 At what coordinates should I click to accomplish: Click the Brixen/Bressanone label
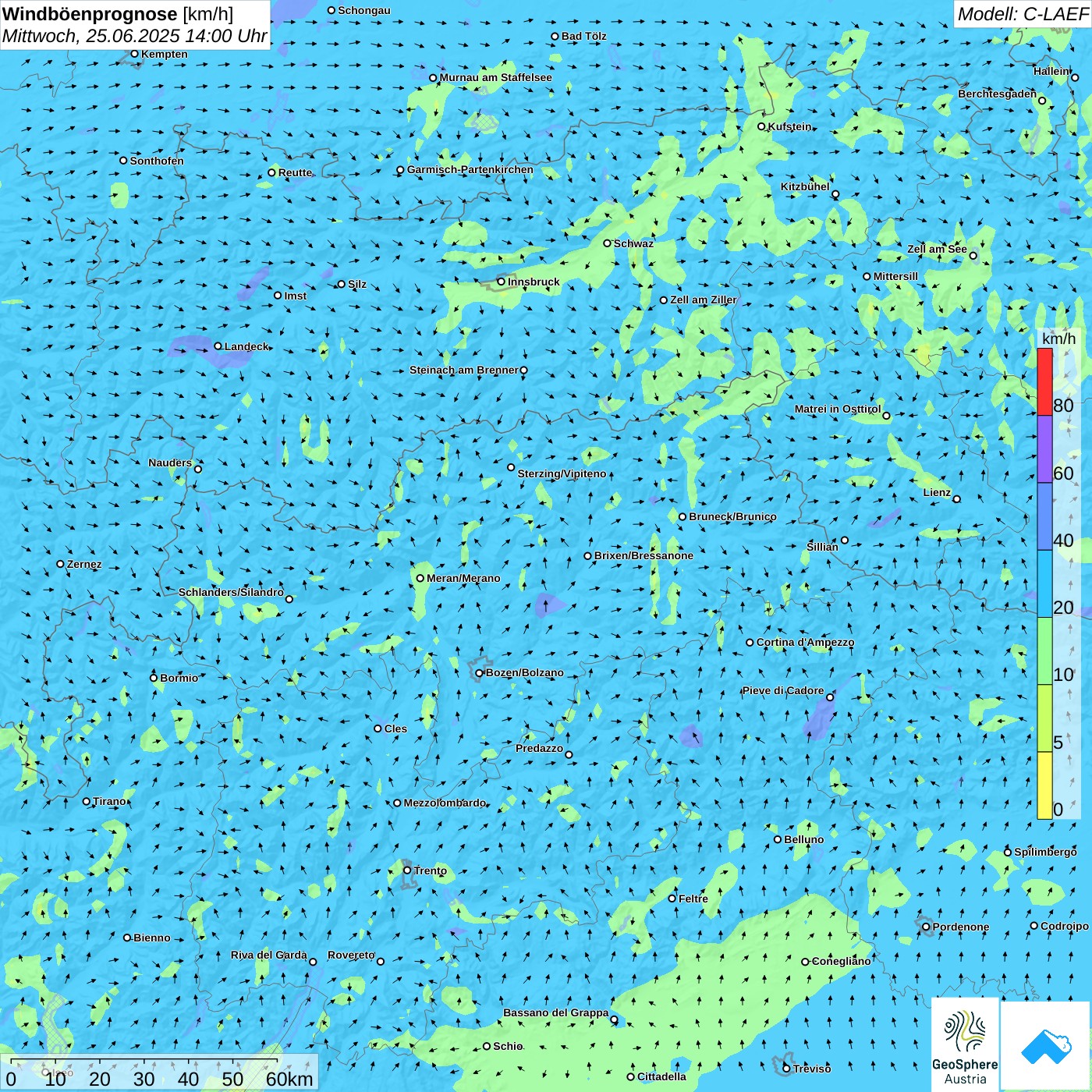pyautogui.click(x=643, y=555)
